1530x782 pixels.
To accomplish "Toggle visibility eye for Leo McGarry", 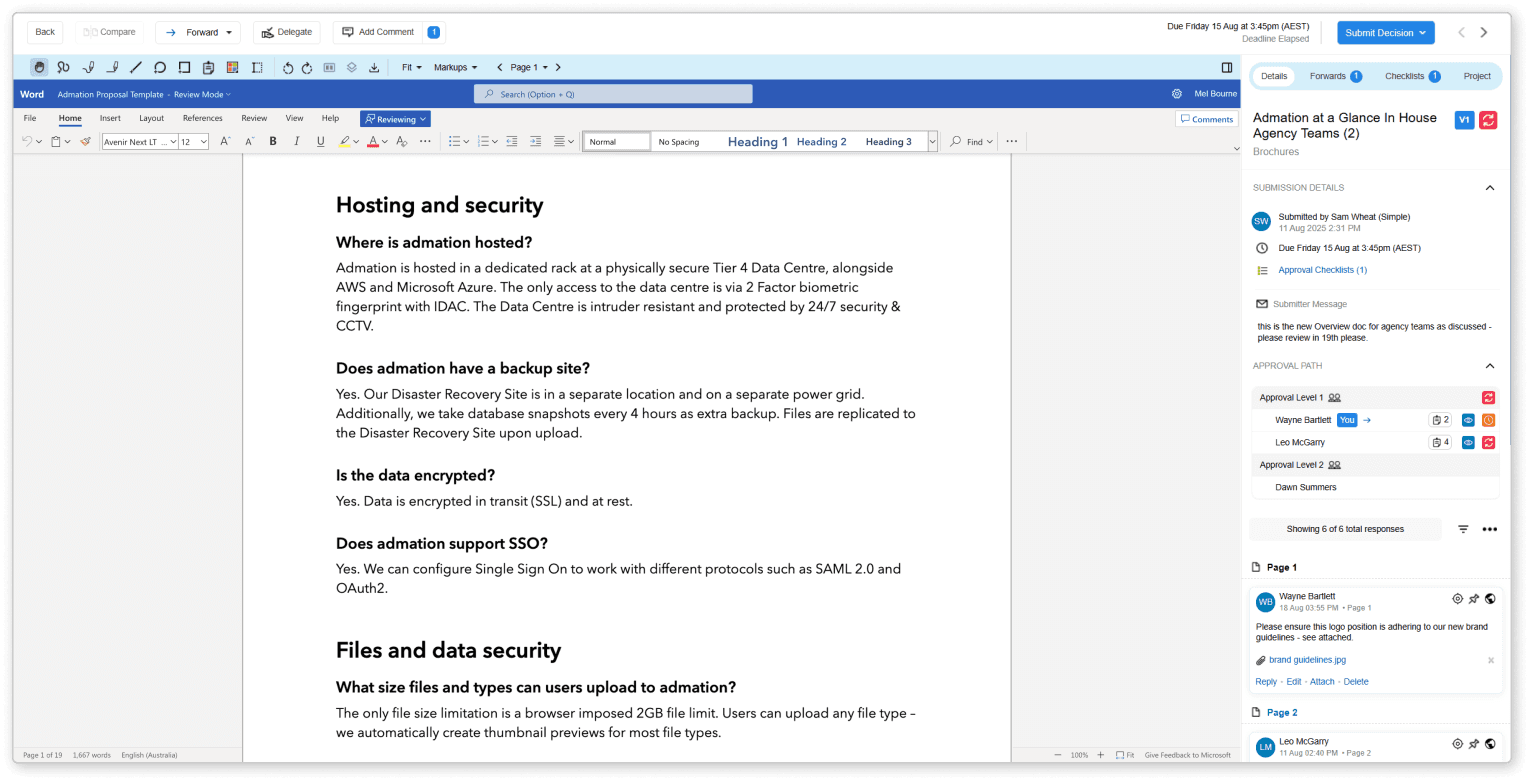I will tap(1468, 442).
